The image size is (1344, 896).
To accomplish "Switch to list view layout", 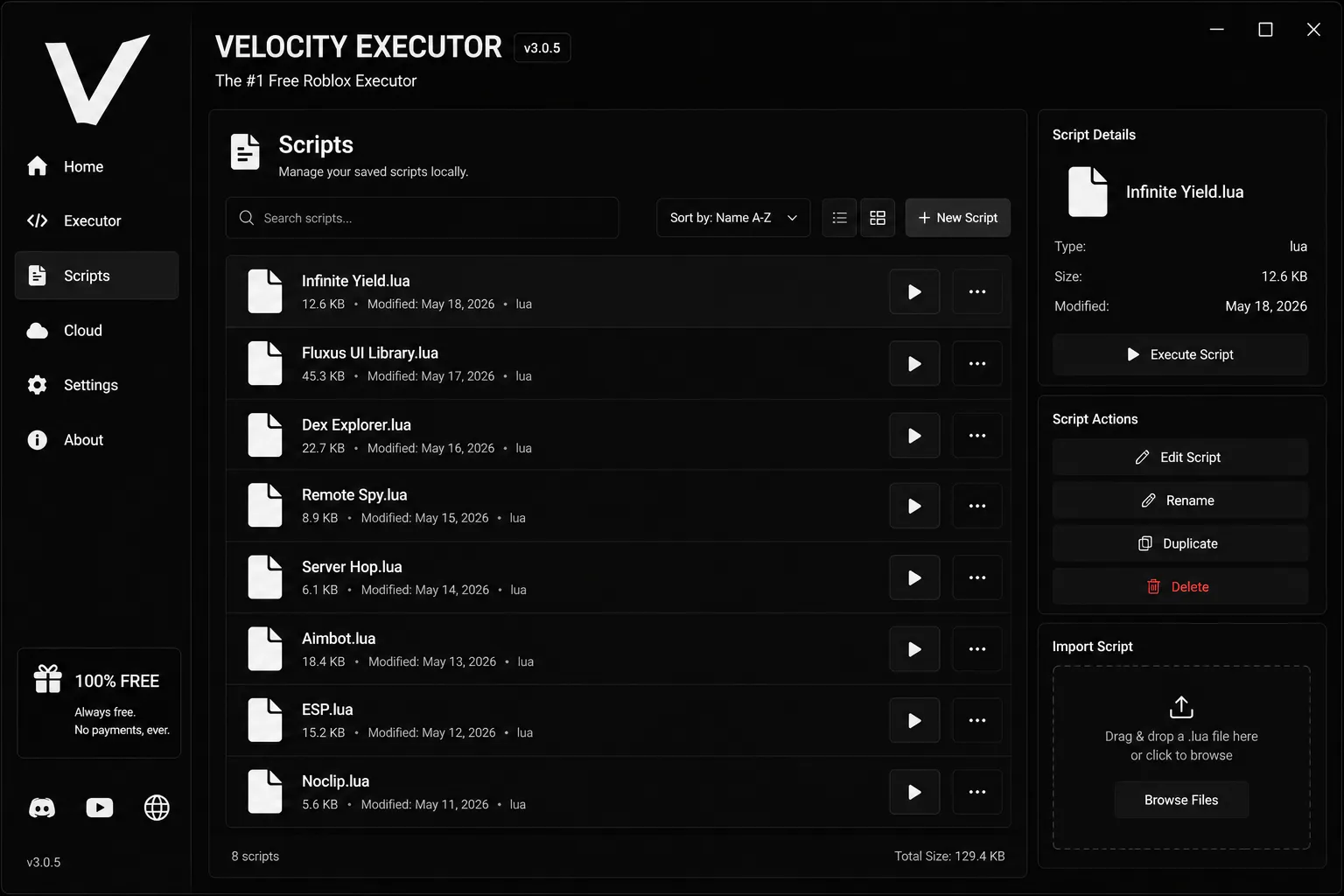I will click(x=839, y=218).
